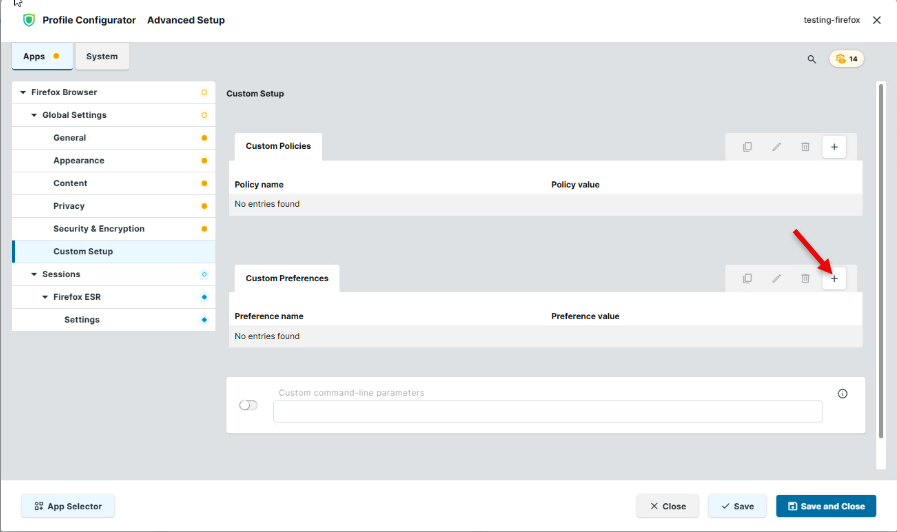Click the custom command-line parameters field
The image size is (897, 532).
(x=547, y=411)
